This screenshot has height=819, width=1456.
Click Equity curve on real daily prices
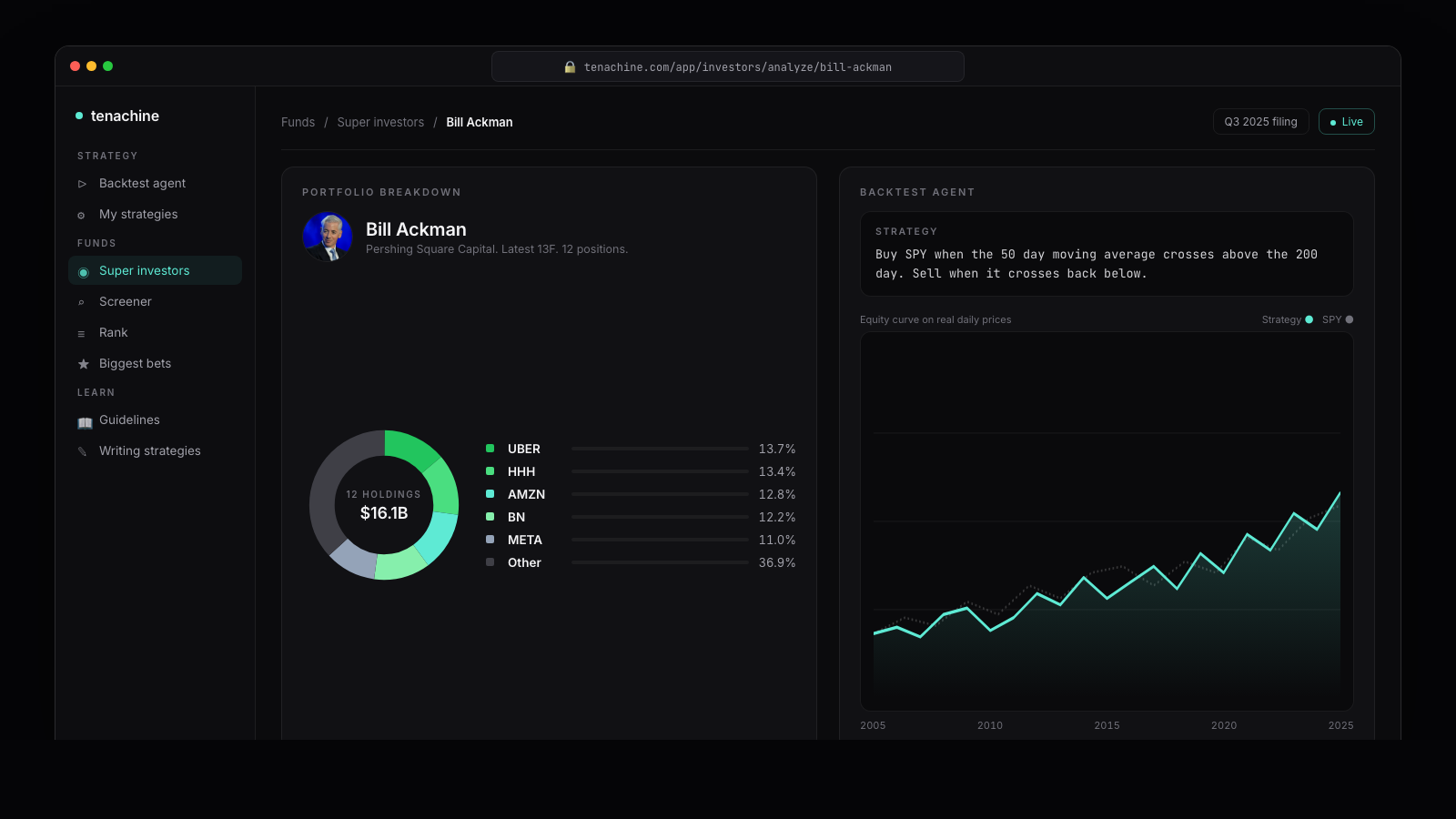point(935,319)
